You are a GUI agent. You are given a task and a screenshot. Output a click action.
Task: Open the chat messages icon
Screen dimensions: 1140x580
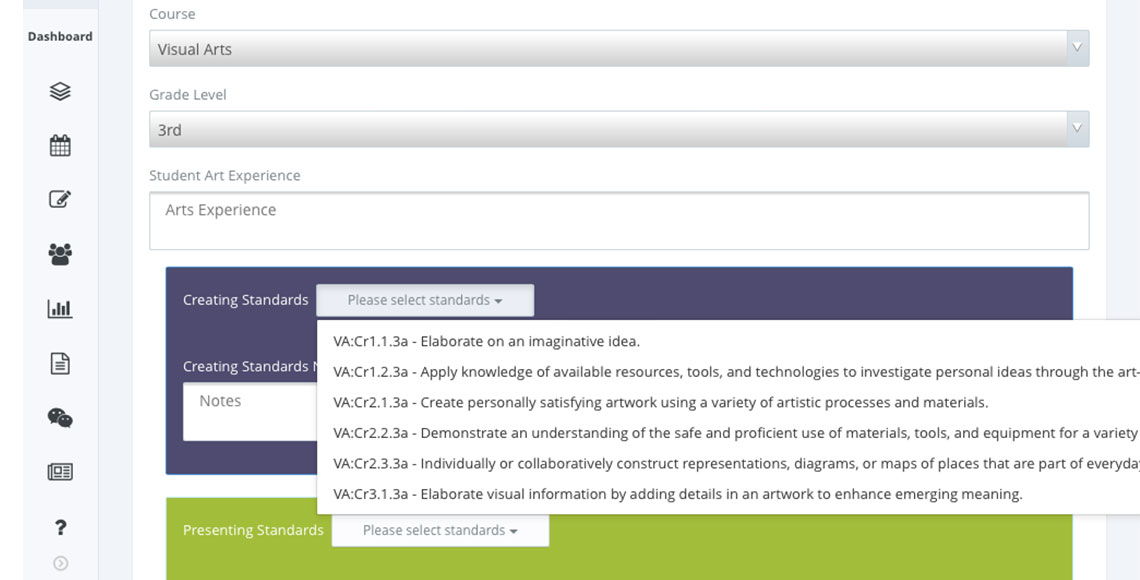pos(59,418)
